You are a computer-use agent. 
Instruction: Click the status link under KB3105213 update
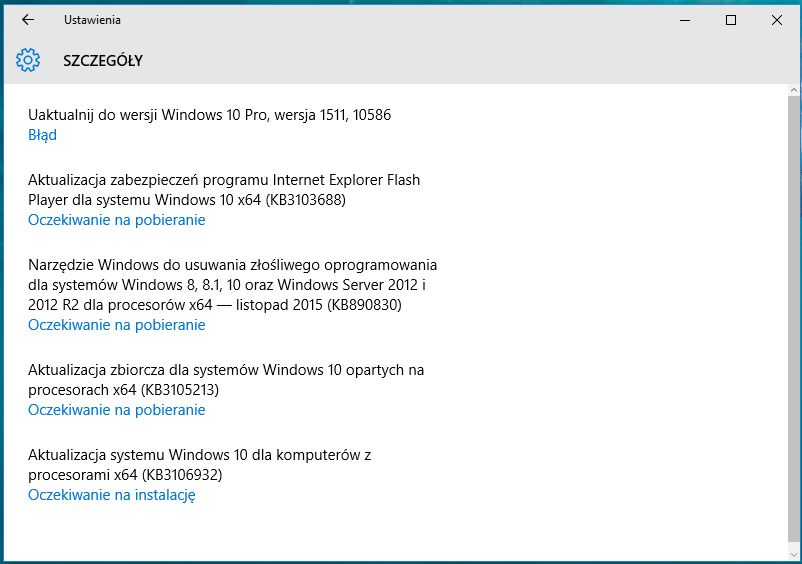pos(116,410)
